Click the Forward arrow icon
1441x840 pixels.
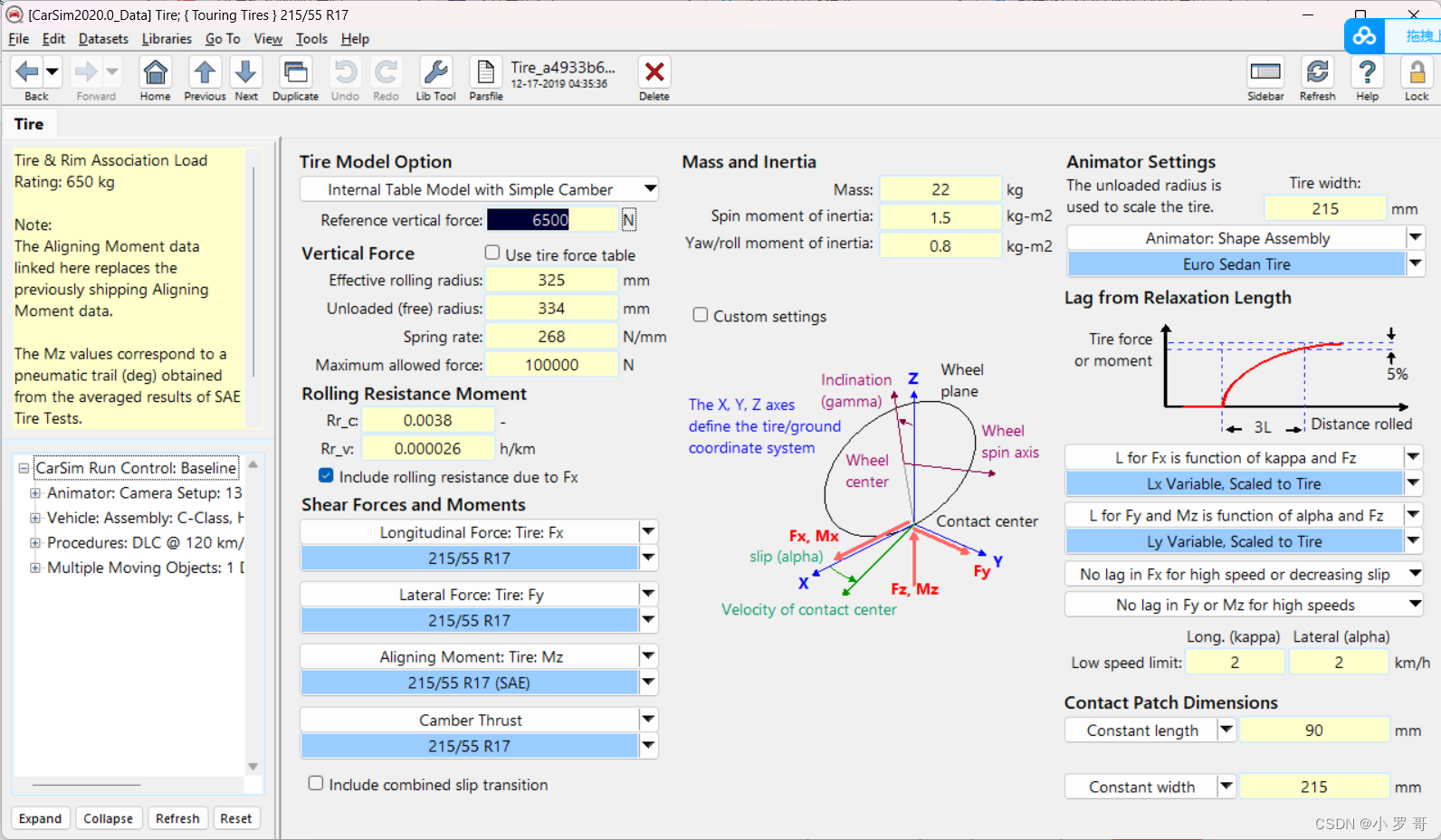tap(86, 72)
